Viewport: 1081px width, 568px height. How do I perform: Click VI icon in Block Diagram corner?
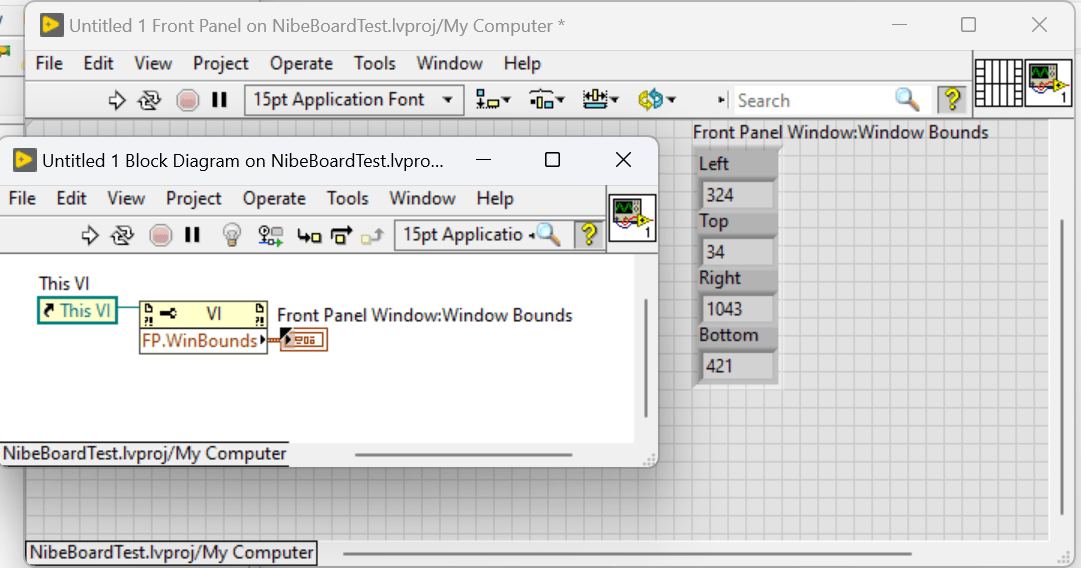tap(632, 218)
